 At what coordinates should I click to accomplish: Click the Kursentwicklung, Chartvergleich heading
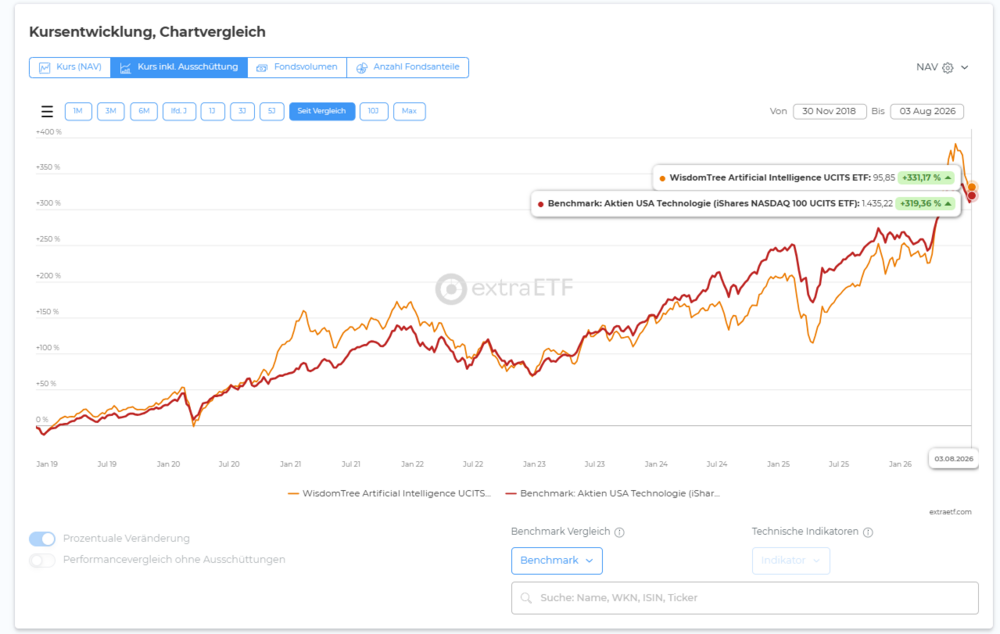point(147,32)
